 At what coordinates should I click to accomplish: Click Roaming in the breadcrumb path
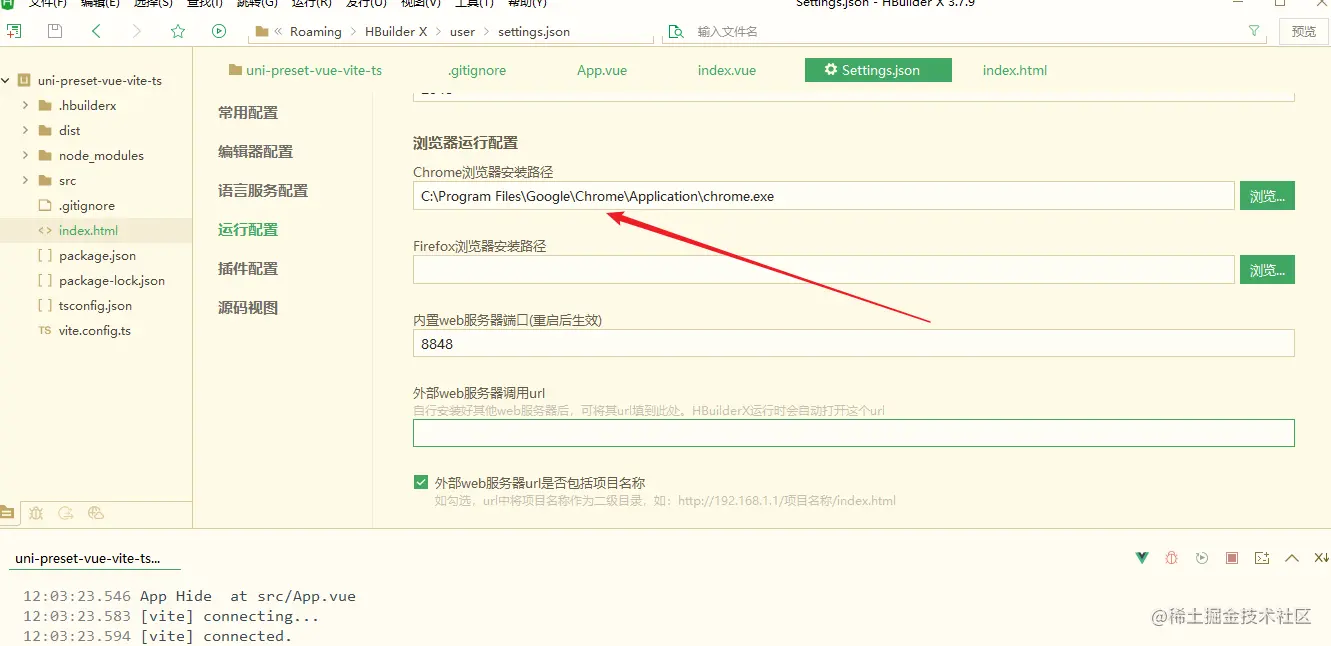pyautogui.click(x=316, y=32)
